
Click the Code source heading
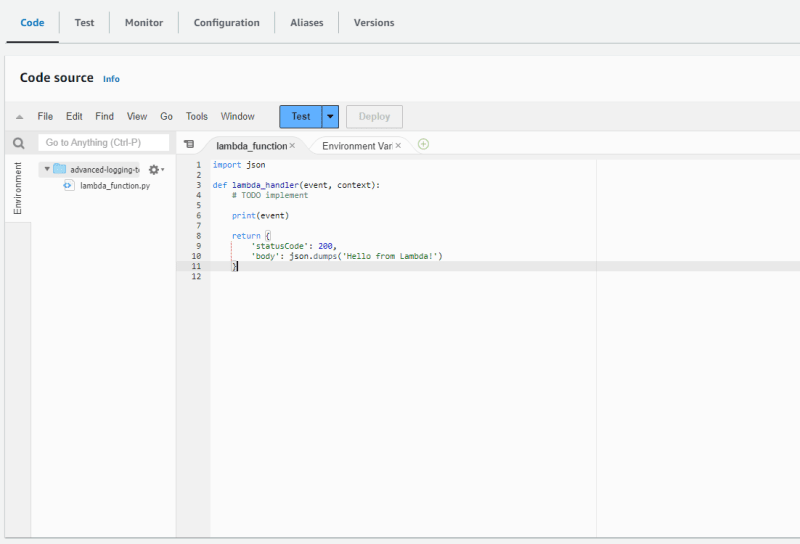coord(57,78)
